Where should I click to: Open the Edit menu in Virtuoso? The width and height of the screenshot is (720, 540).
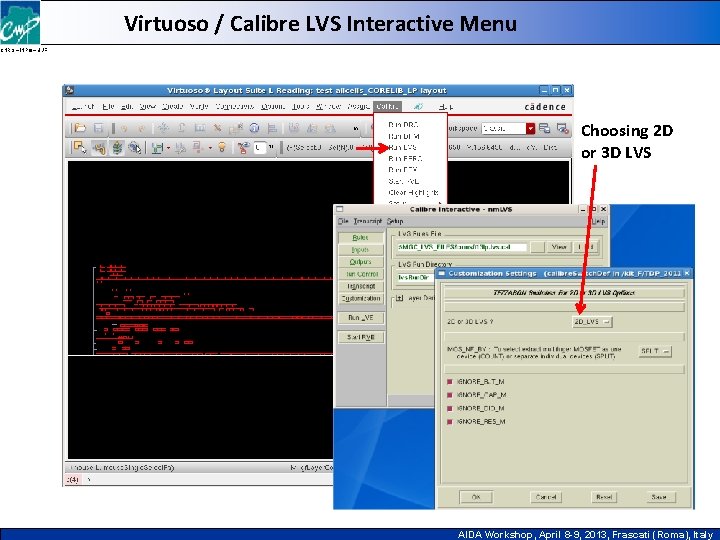pos(127,107)
